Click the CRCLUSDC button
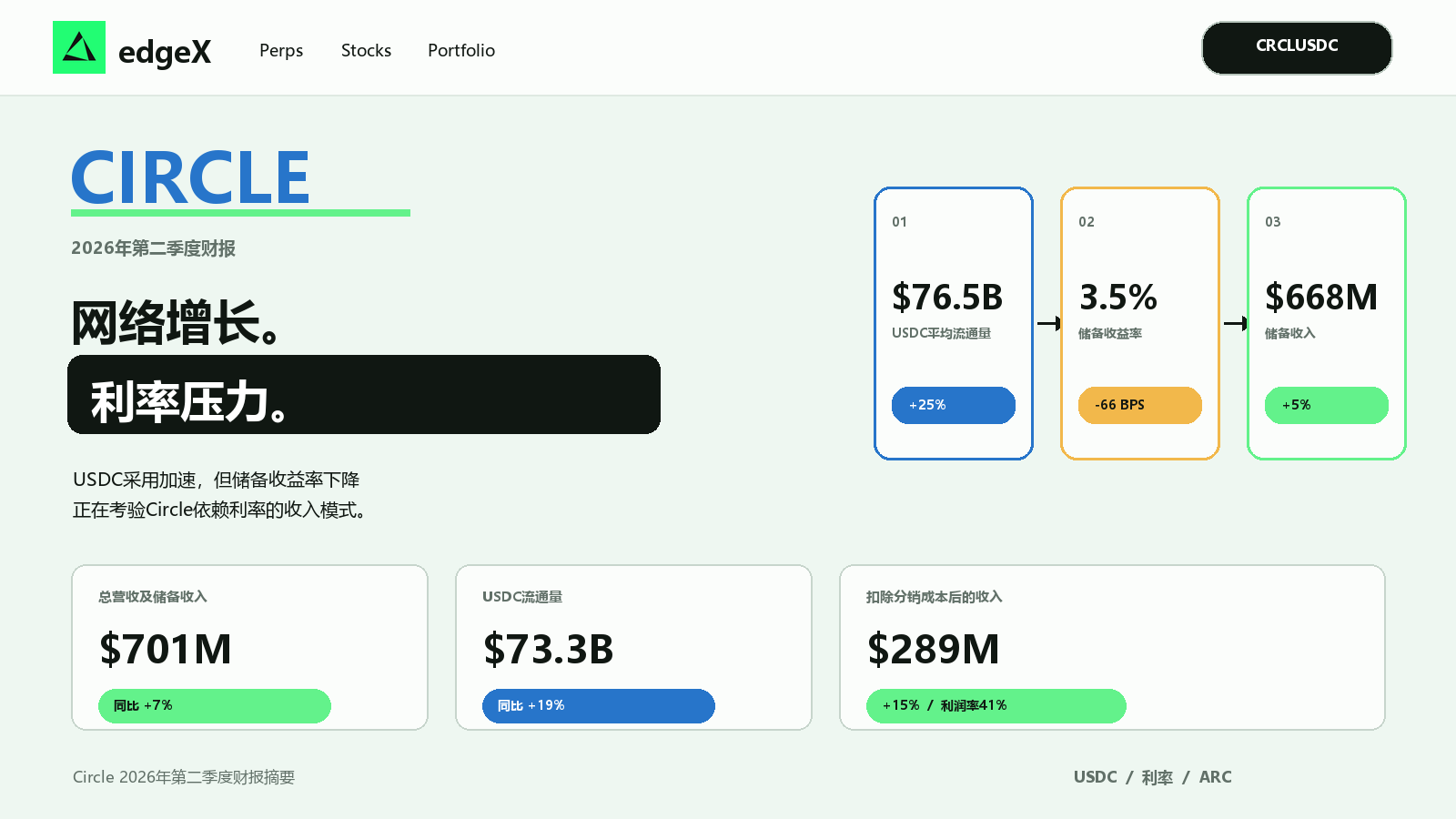The height and width of the screenshot is (819, 1456). point(1297,47)
